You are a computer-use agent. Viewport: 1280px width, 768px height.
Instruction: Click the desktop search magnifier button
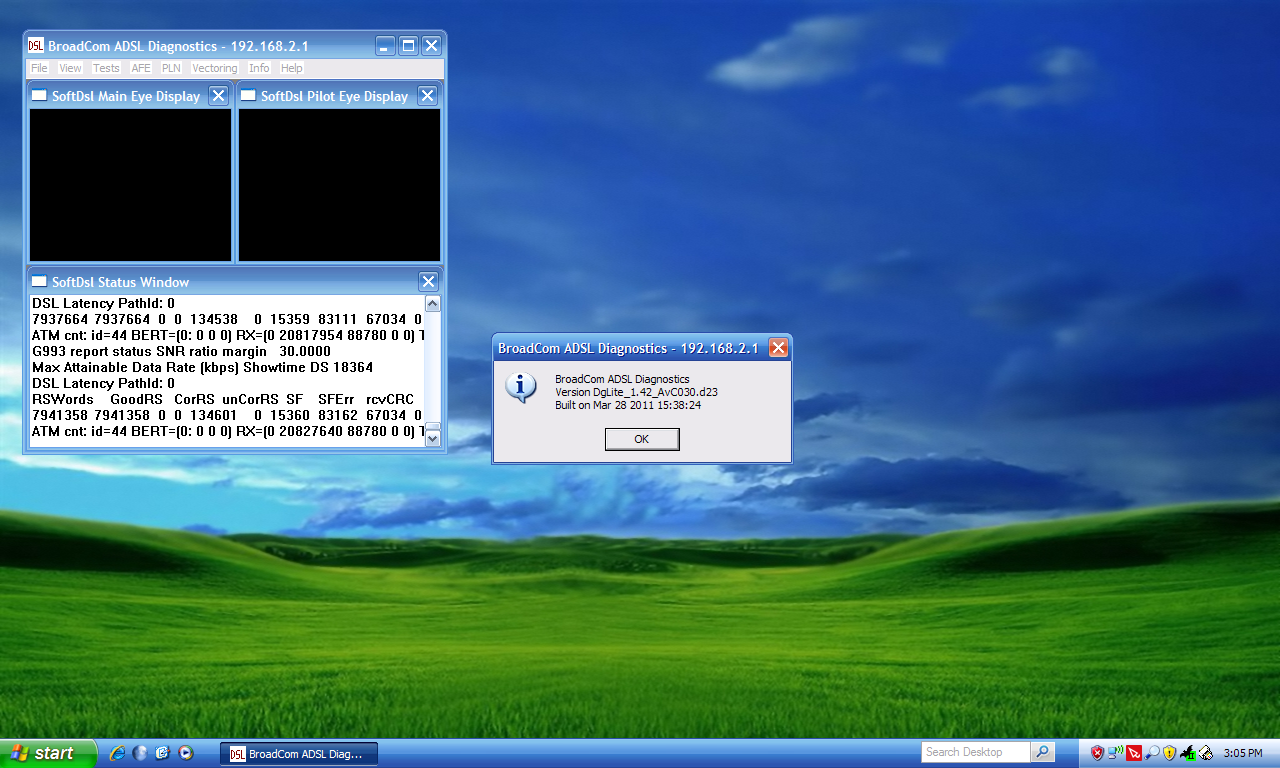[x=1043, y=752]
